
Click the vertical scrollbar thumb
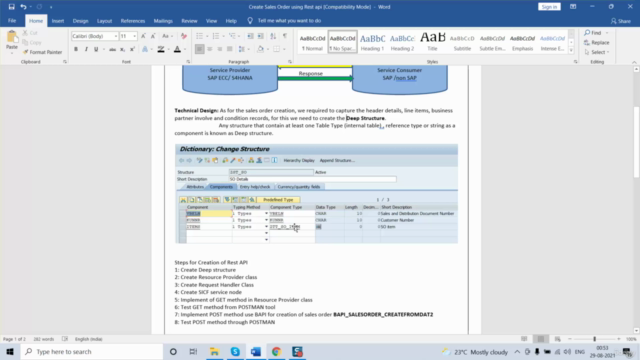click(x=636, y=141)
